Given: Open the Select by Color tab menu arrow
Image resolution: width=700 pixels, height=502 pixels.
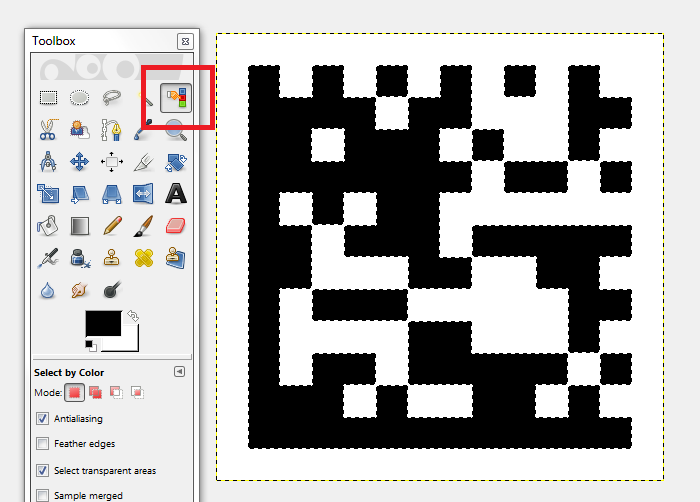Looking at the screenshot, I should (179, 372).
